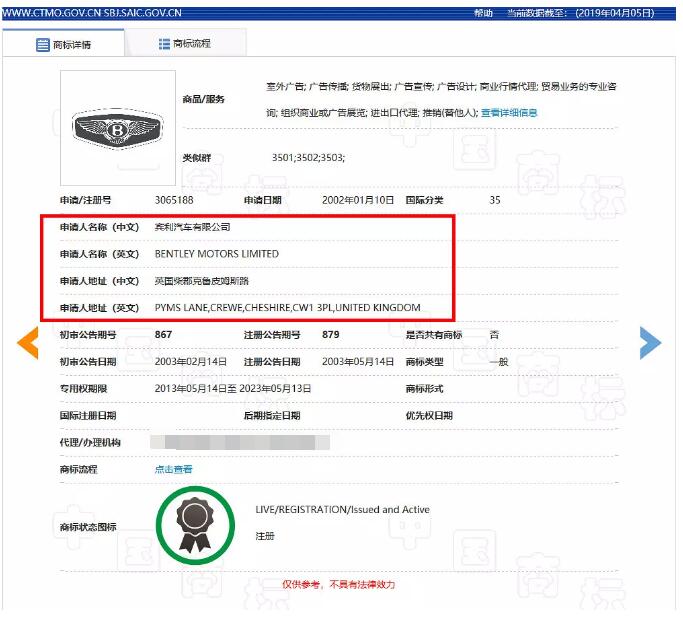Open the 点击查看 trademark process link
683x631 pixels.
(x=173, y=469)
